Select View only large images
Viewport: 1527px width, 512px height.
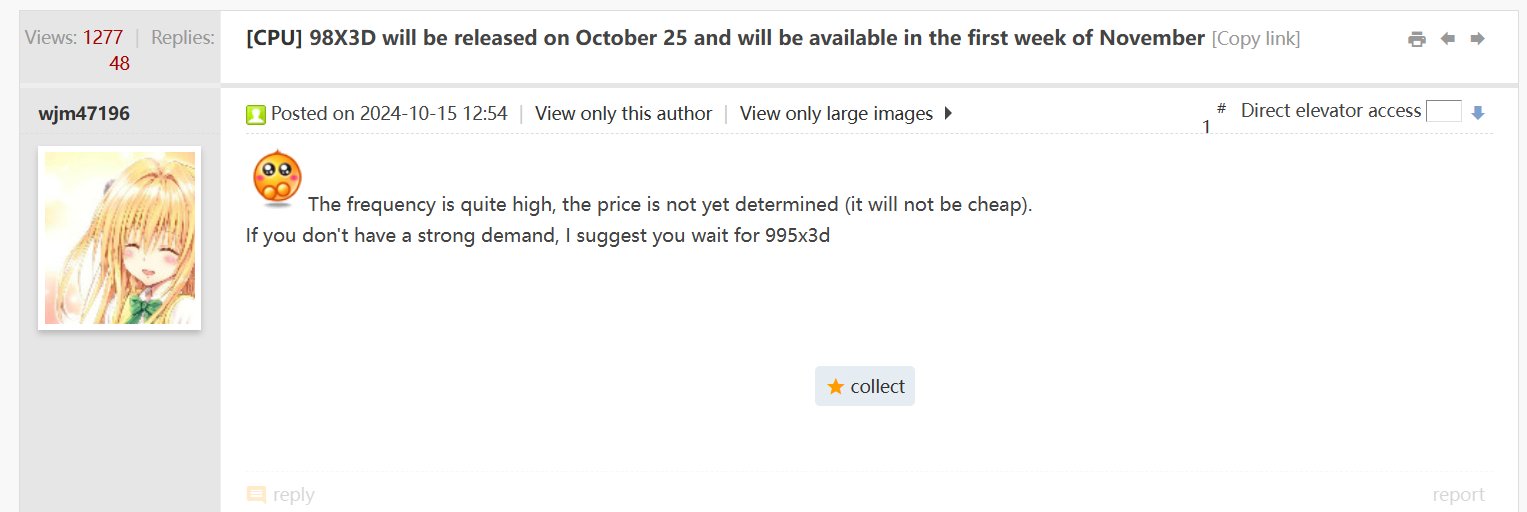pos(836,113)
